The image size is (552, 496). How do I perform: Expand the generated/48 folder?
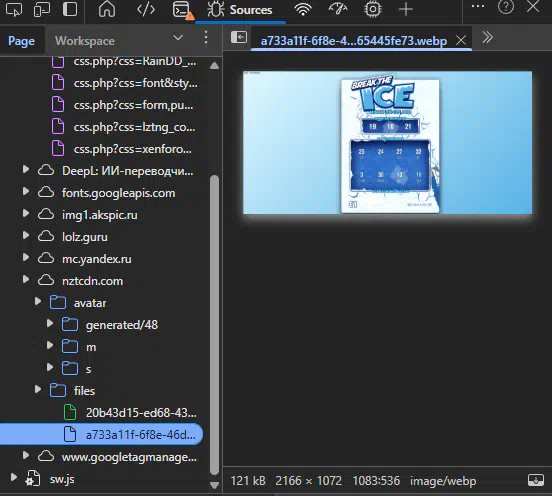coord(50,324)
